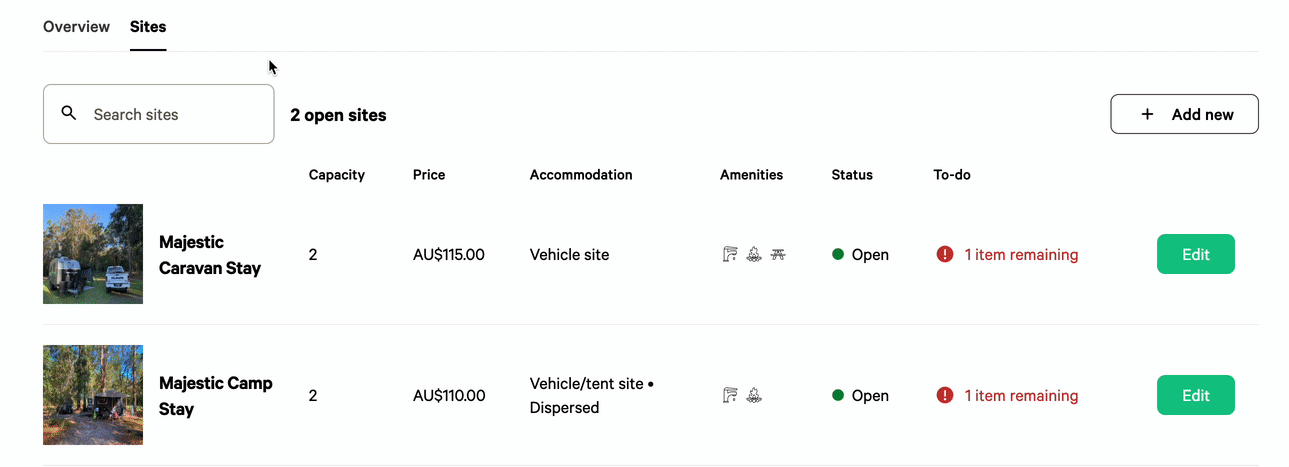The image size is (1289, 467).
Task: Open Caravan Stay's 1 item remaining link
Action: (1021, 254)
